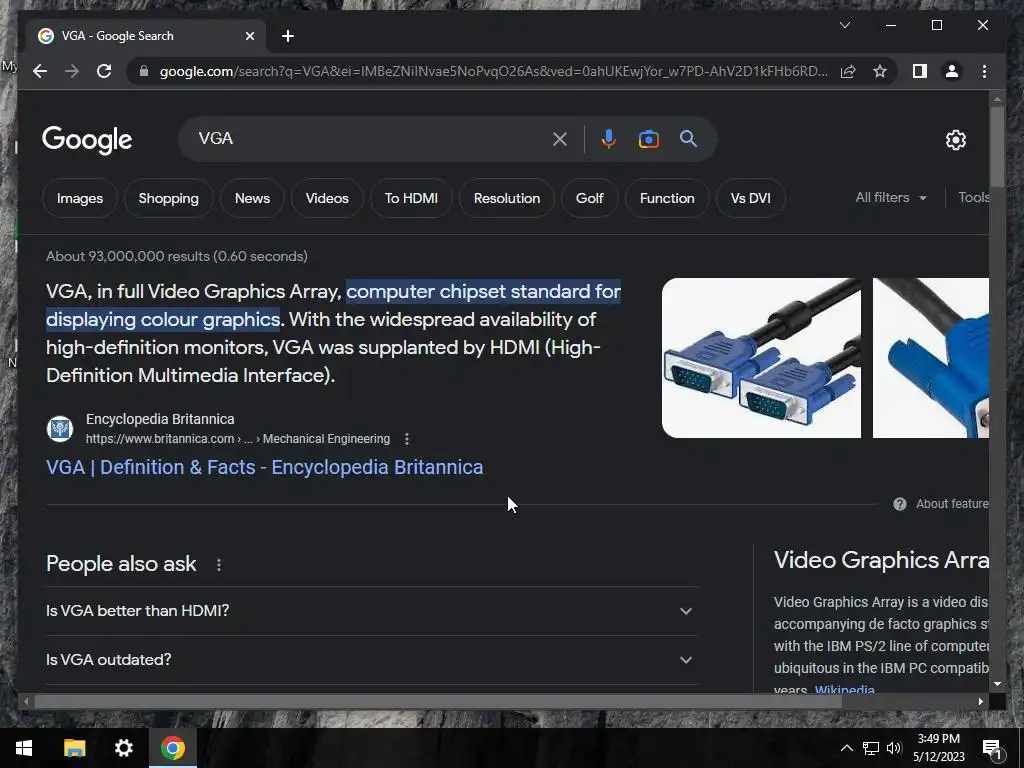Bookmark this page with star icon
This screenshot has width=1024, height=768.
coord(880,71)
